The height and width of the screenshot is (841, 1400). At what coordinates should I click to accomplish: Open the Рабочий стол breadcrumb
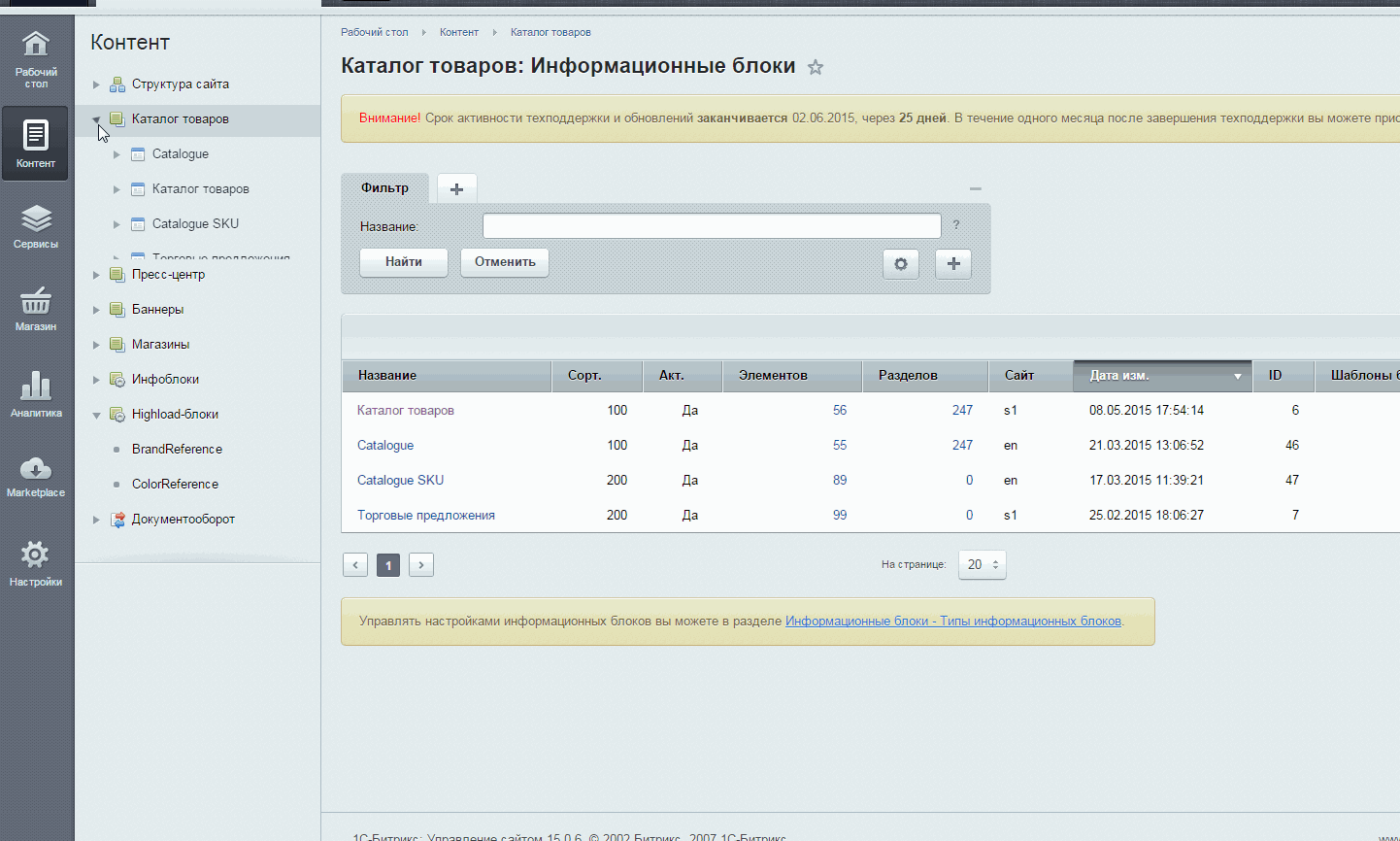(x=375, y=32)
